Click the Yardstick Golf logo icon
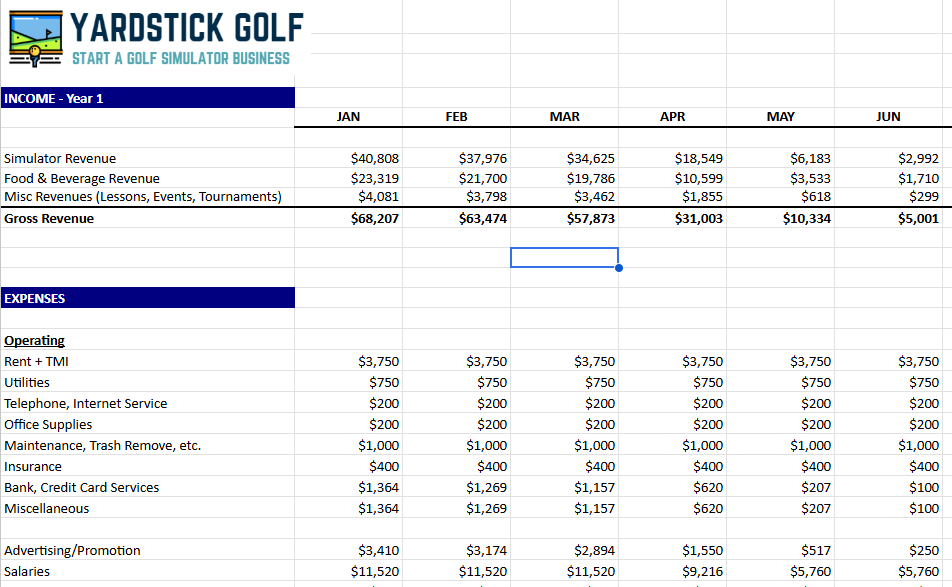This screenshot has height=587, width=952. (x=36, y=37)
